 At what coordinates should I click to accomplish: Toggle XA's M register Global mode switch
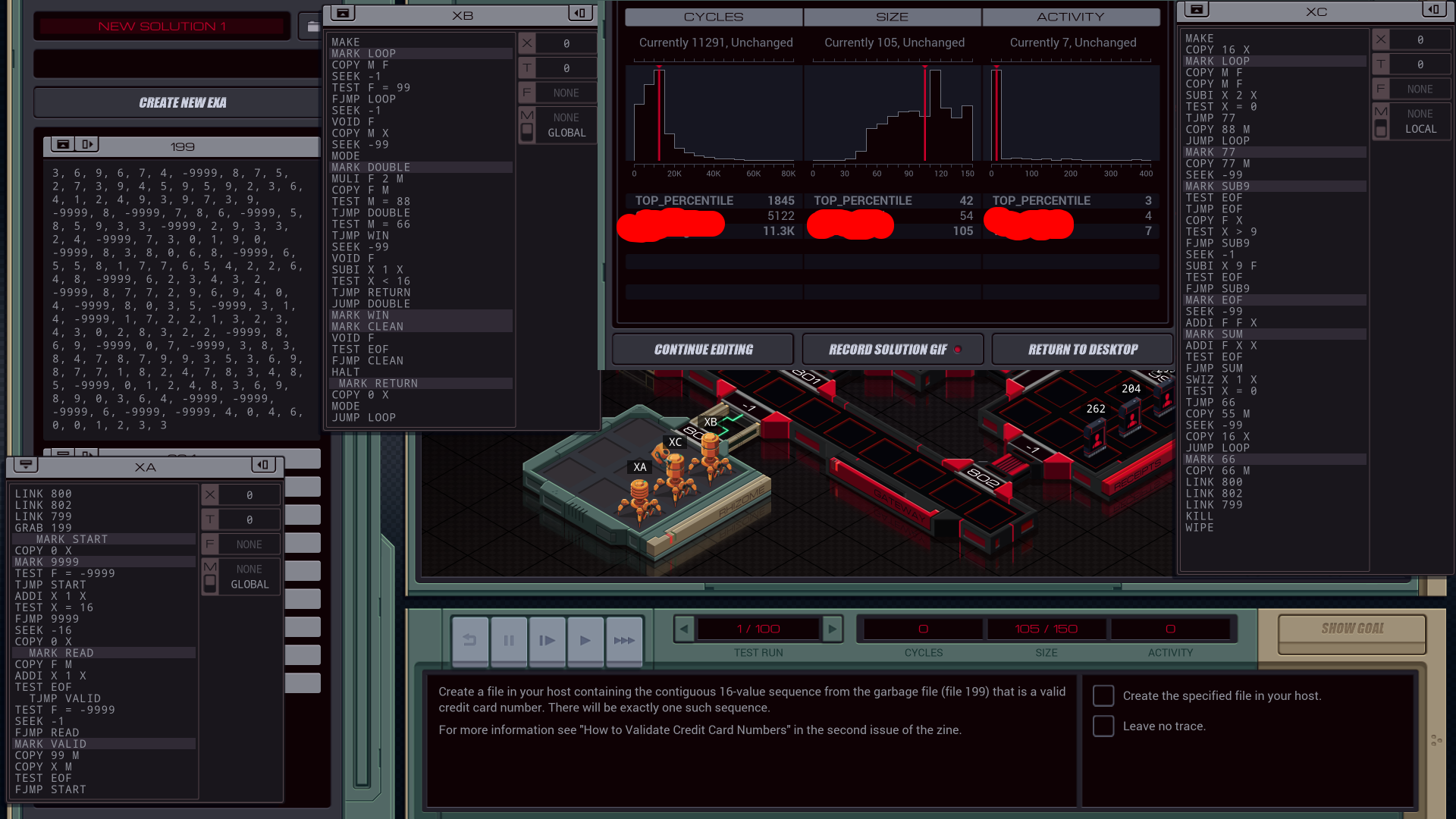[210, 584]
